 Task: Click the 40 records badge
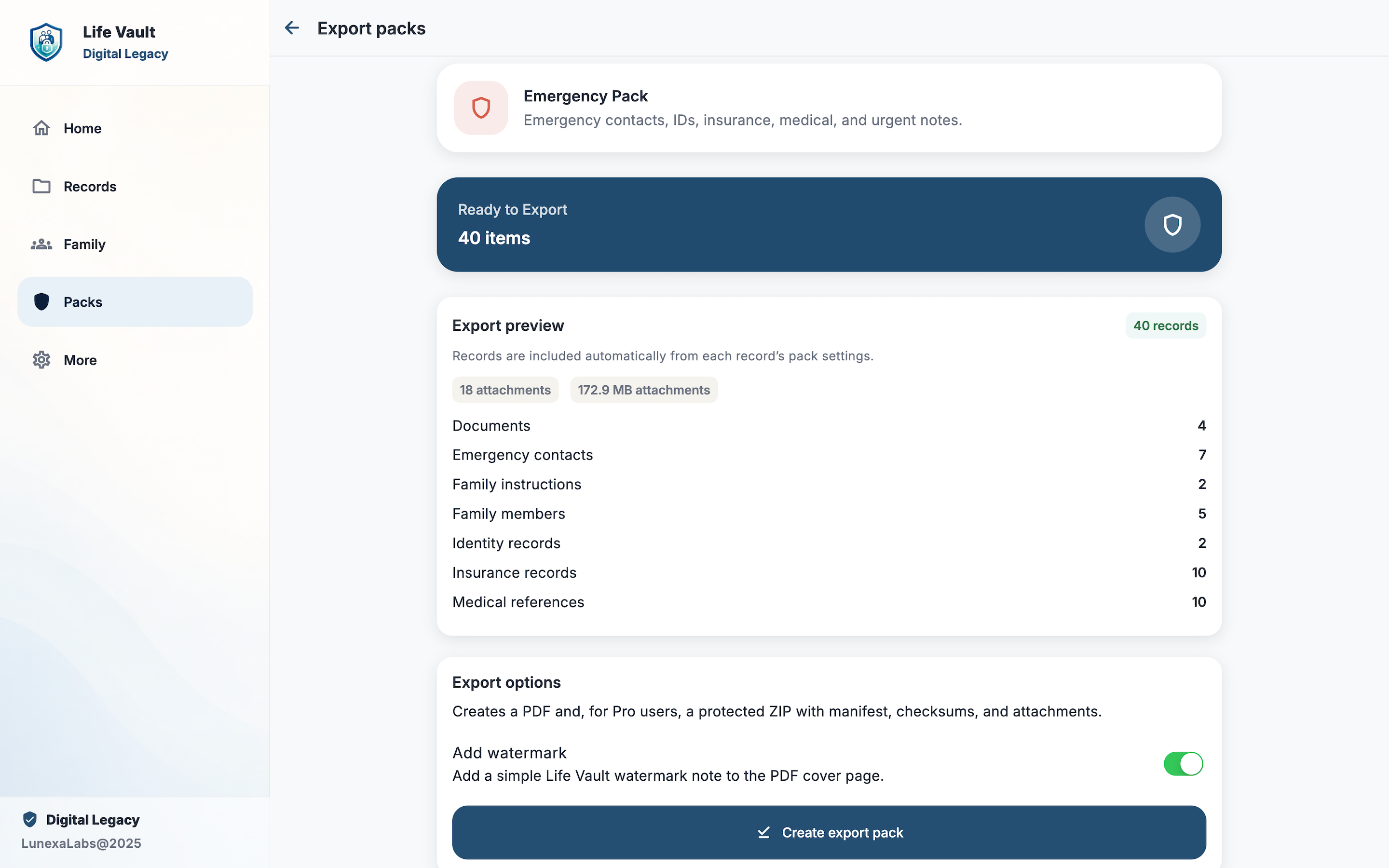point(1166,325)
